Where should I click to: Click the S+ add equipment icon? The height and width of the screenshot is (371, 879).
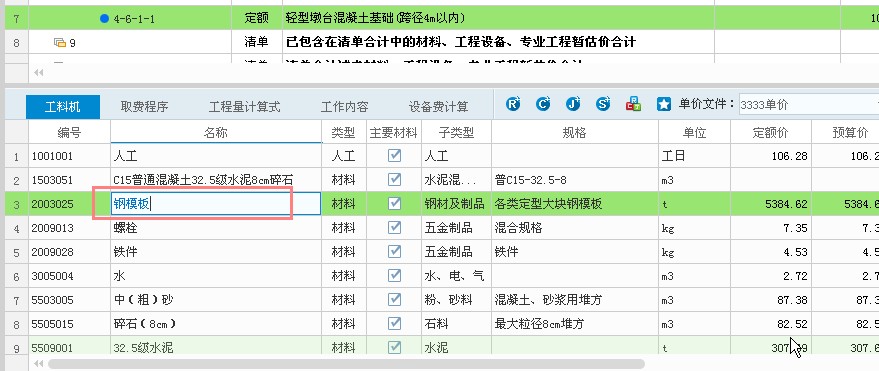pyautogui.click(x=603, y=104)
